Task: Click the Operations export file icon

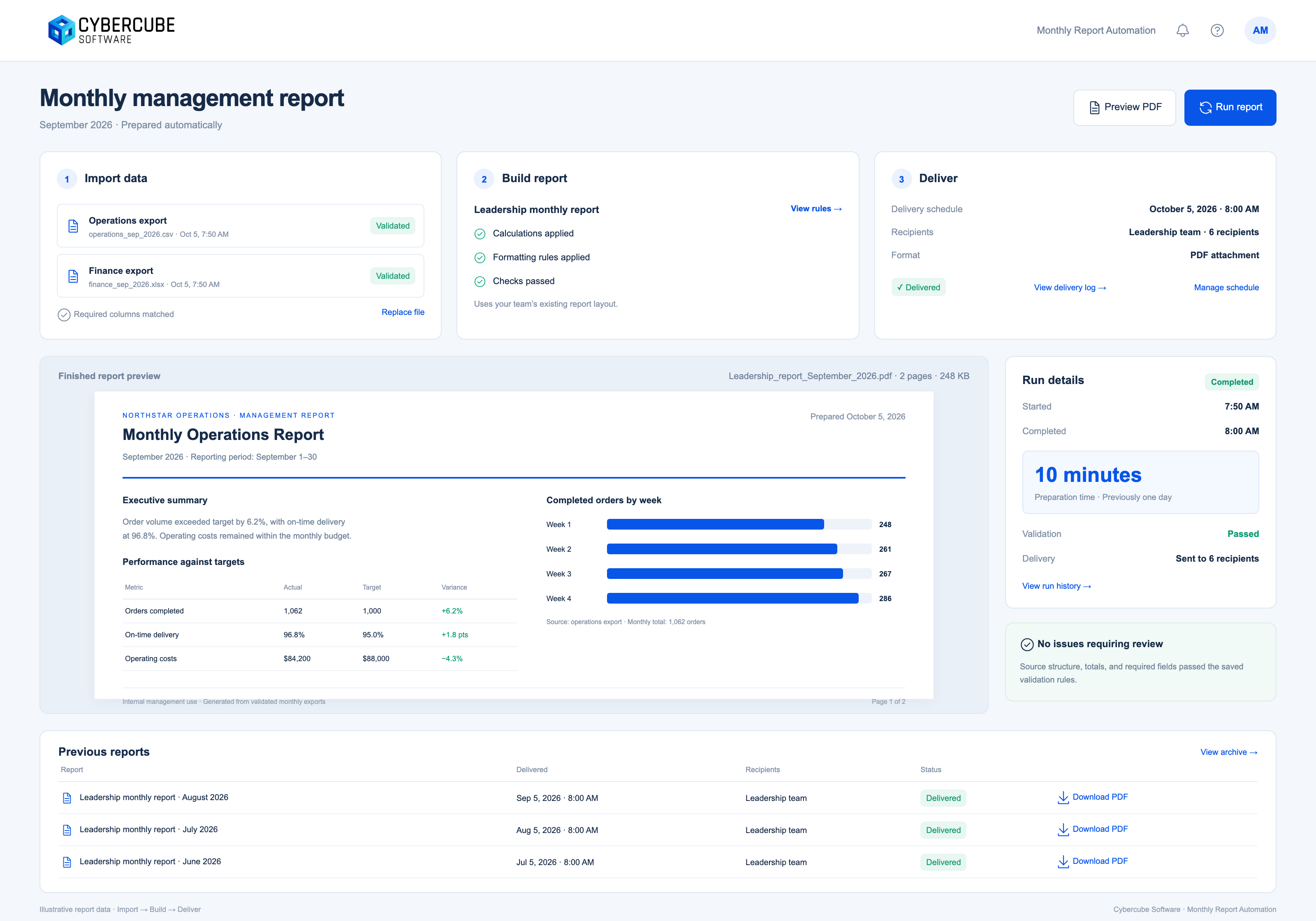Action: 73,227
